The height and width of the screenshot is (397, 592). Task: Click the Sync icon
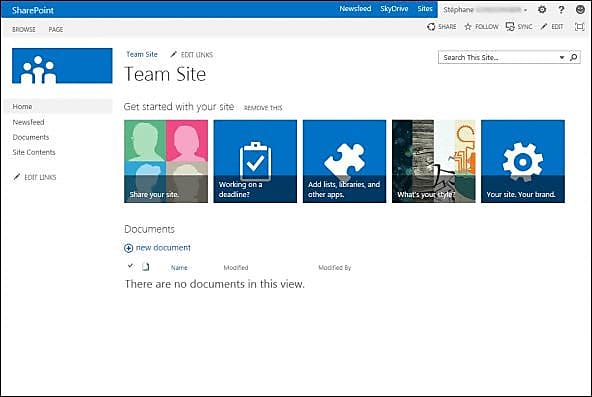pyautogui.click(x=510, y=27)
